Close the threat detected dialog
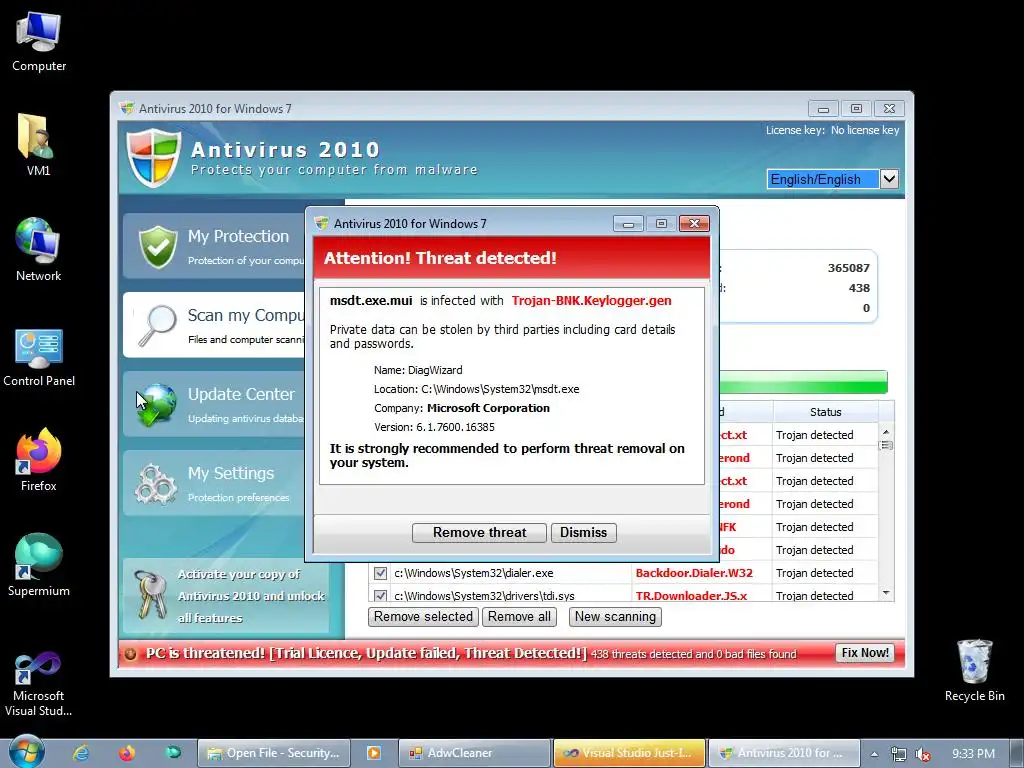The width and height of the screenshot is (1024, 768). pos(694,223)
